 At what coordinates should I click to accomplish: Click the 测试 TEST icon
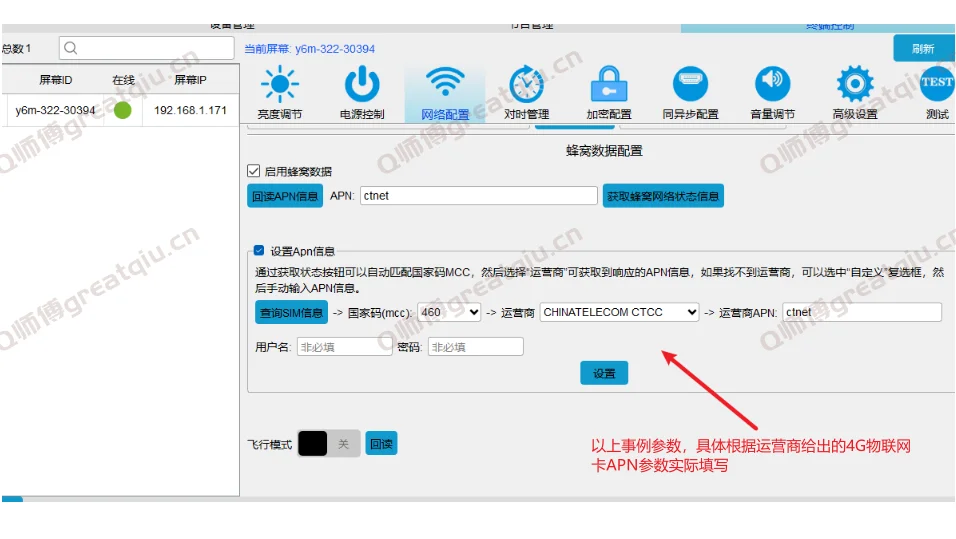pos(937,84)
